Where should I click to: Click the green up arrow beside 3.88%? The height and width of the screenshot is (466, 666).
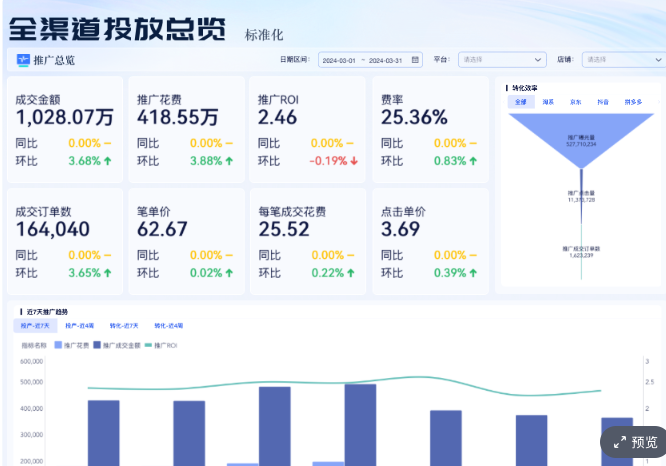coord(229,161)
